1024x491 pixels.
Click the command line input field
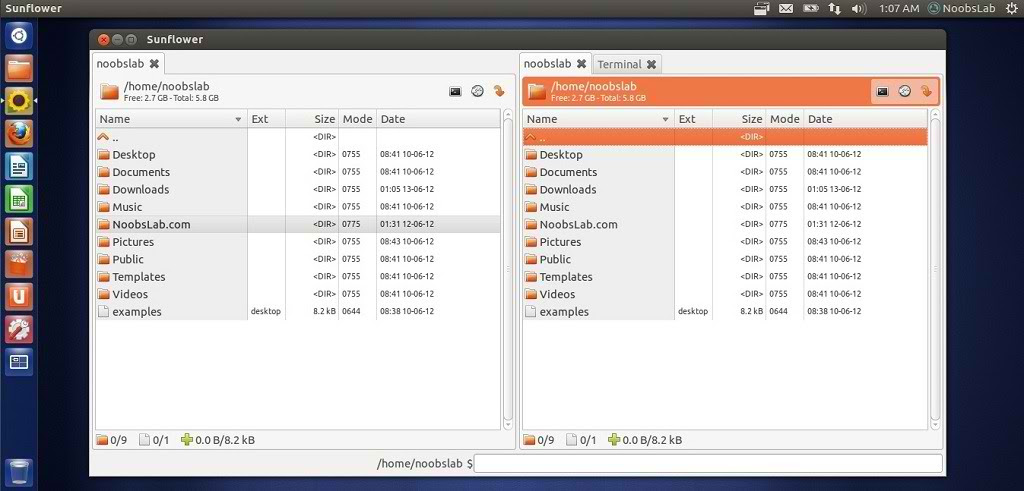[x=709, y=464]
